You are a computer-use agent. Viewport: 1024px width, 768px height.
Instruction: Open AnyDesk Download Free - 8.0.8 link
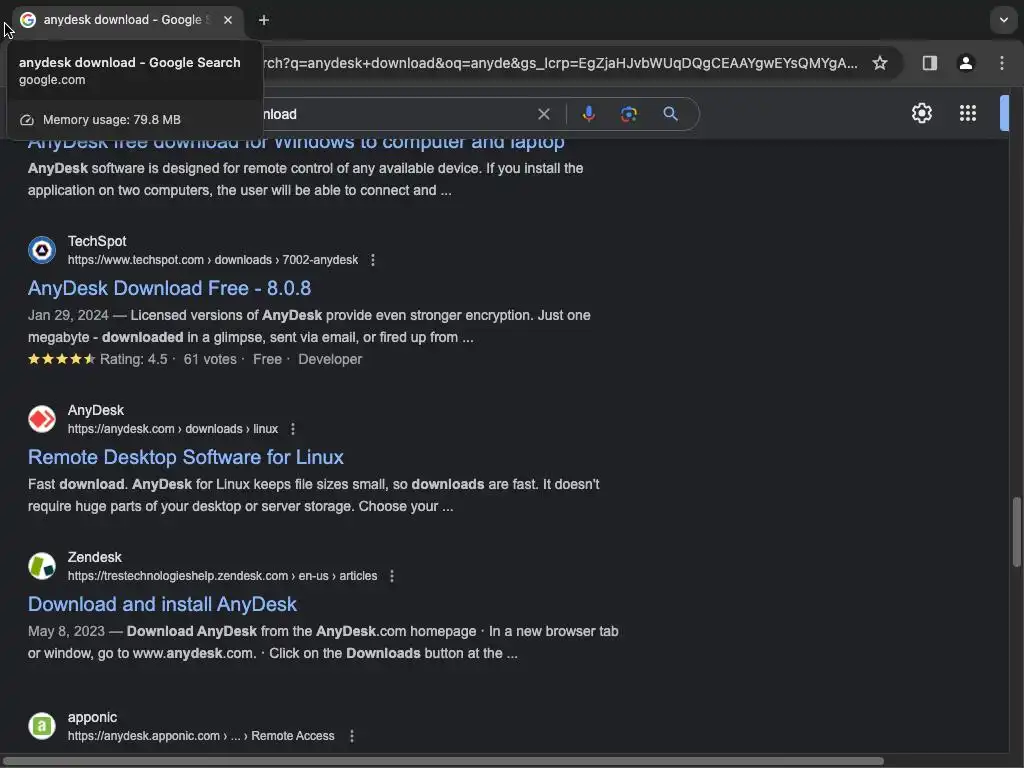(169, 288)
